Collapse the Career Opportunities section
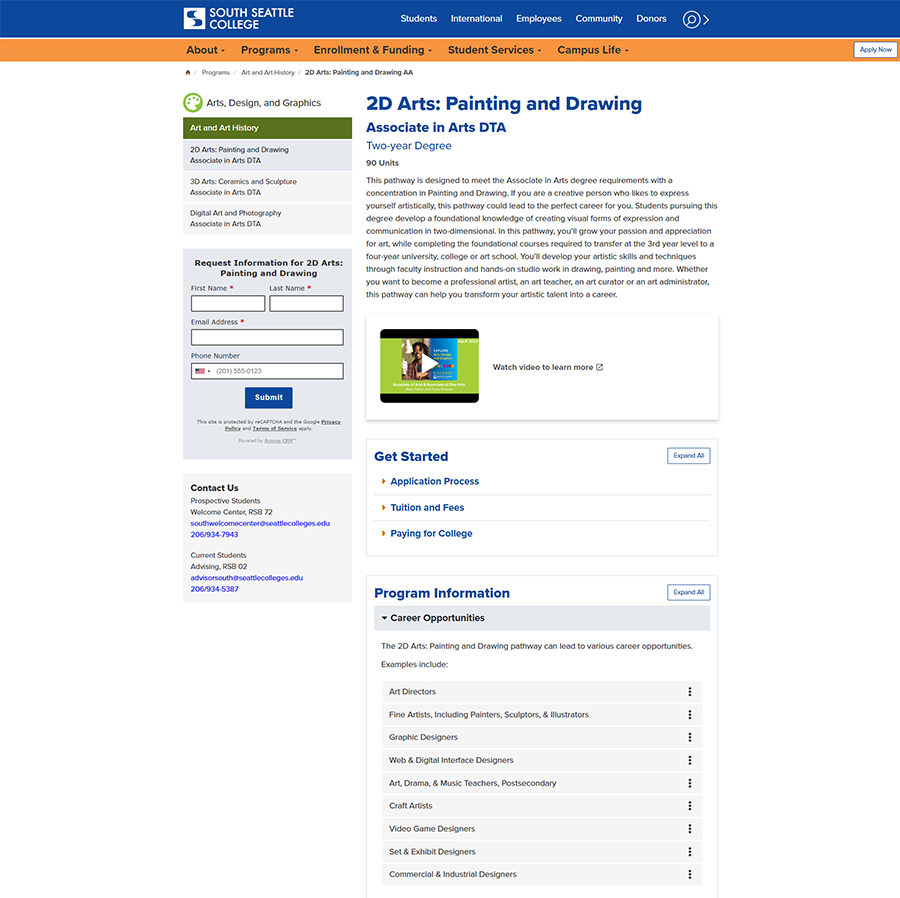The width and height of the screenshot is (900, 898). pos(437,618)
